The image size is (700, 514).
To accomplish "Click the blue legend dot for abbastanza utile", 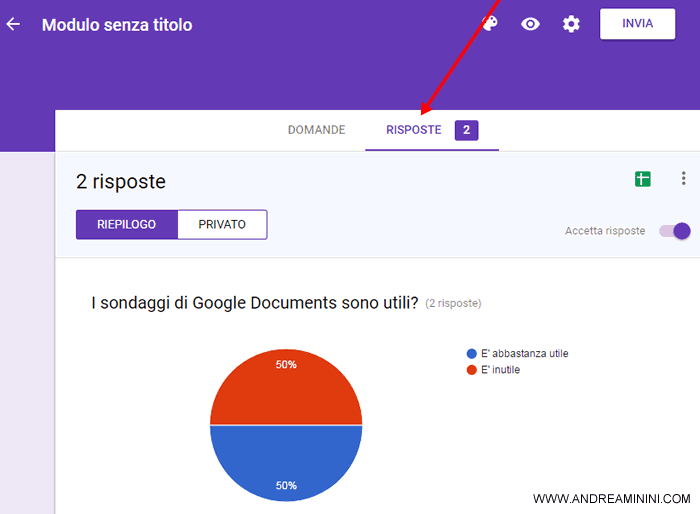I will coord(471,354).
